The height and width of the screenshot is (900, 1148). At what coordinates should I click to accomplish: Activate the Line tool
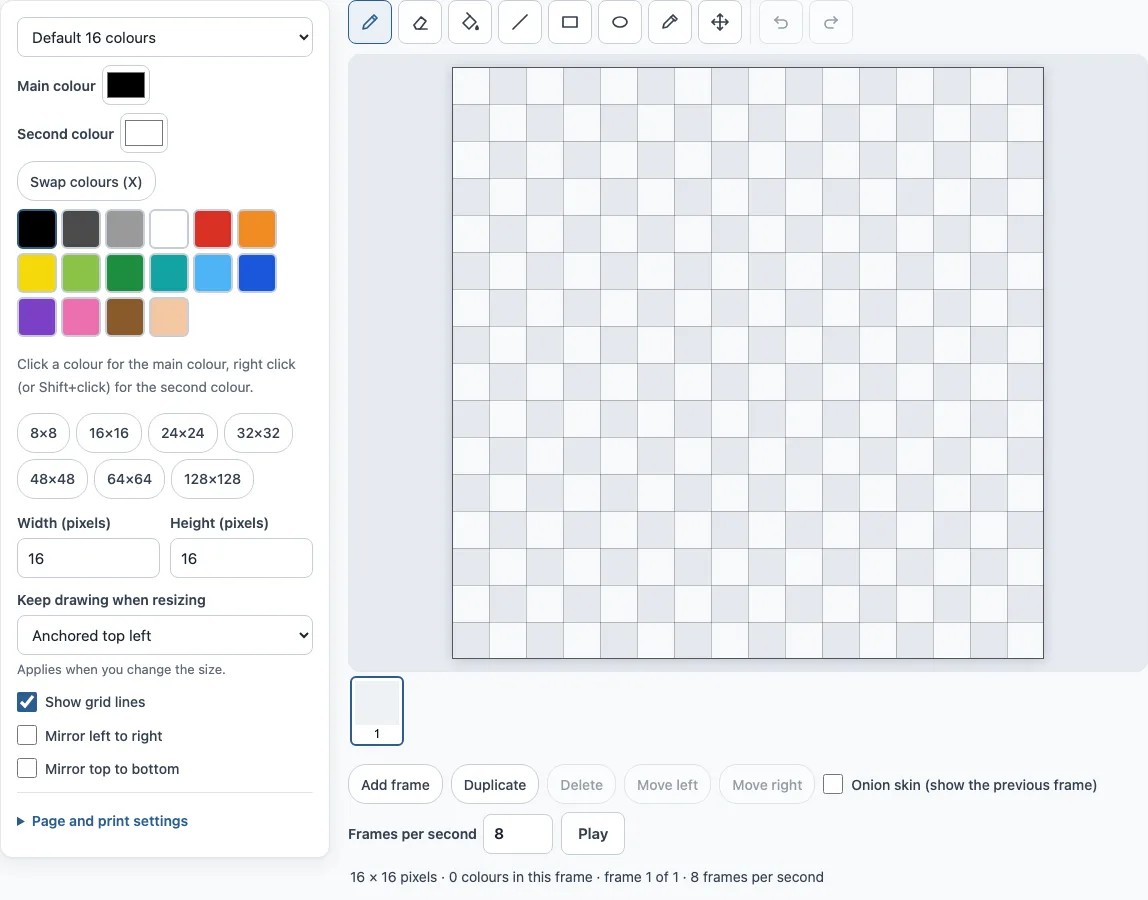point(520,23)
